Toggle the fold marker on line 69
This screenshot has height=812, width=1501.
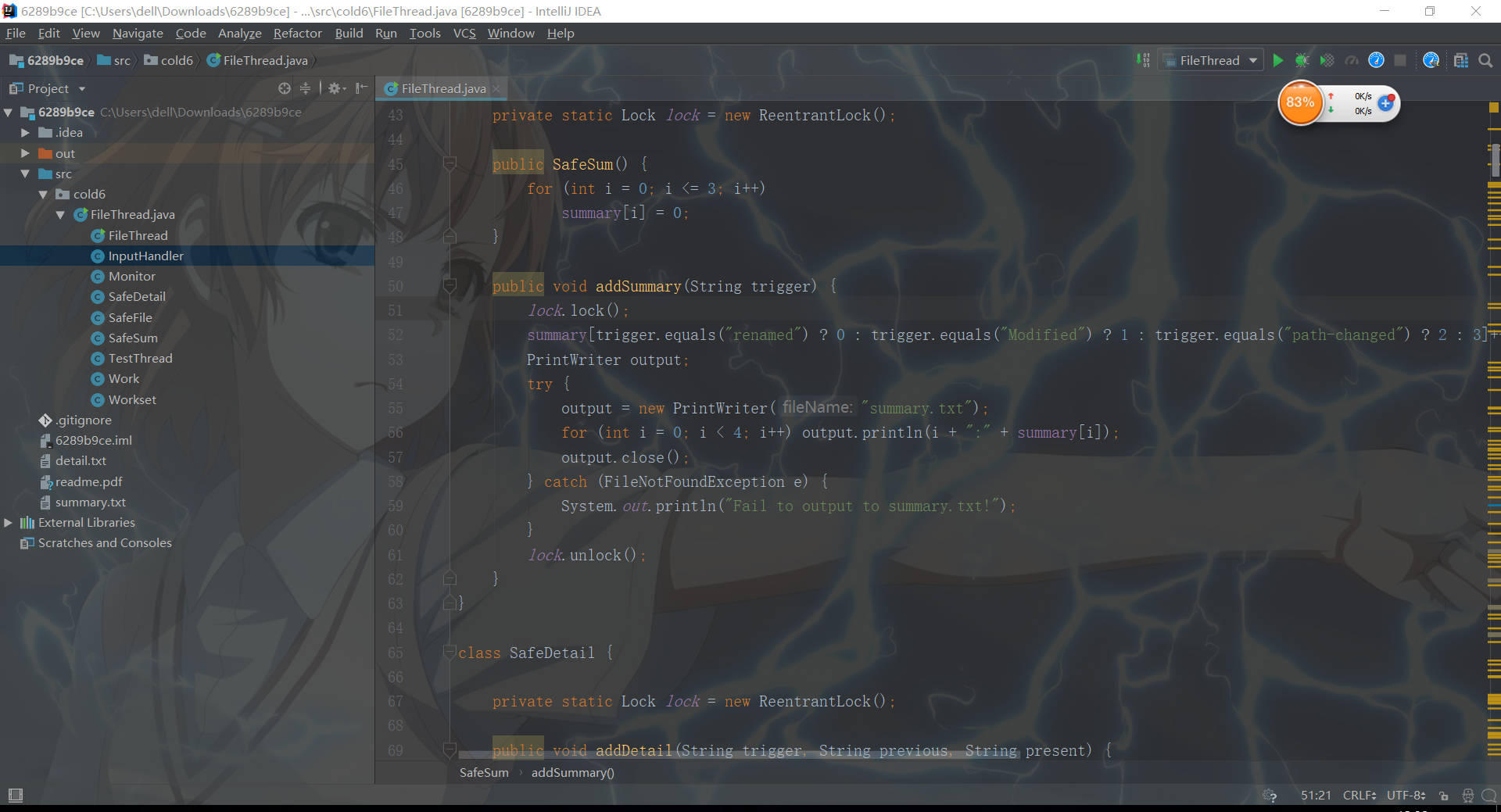tap(450, 750)
